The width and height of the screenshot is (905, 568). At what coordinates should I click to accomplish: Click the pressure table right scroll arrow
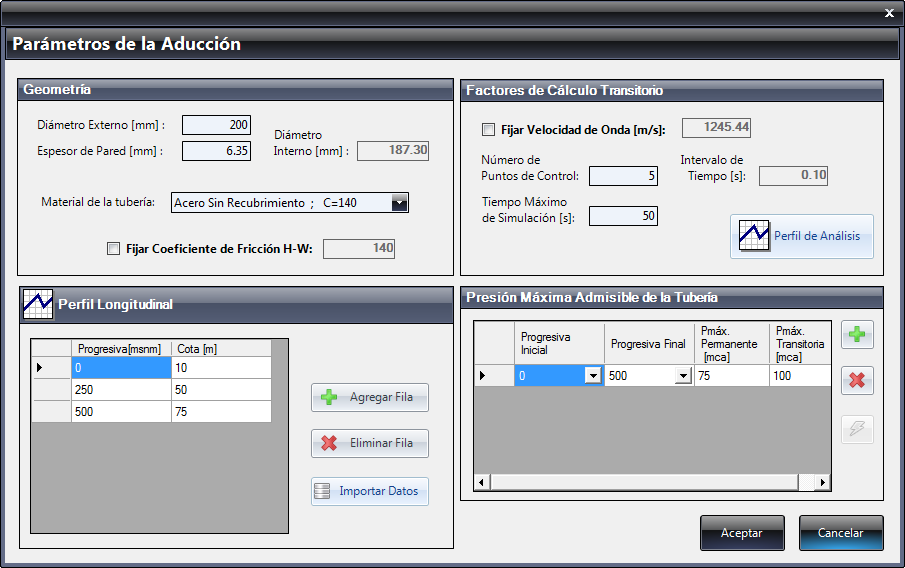coord(822,482)
